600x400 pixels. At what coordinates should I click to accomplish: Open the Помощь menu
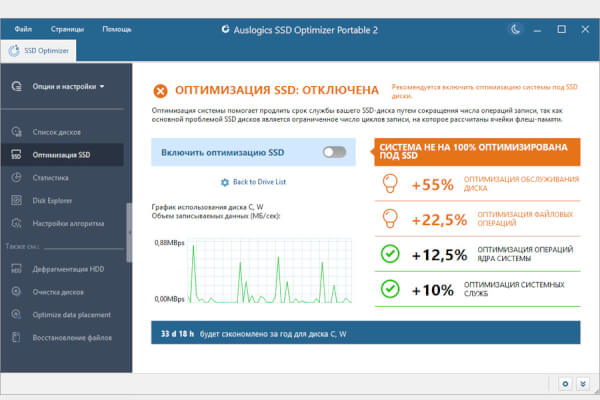117,29
